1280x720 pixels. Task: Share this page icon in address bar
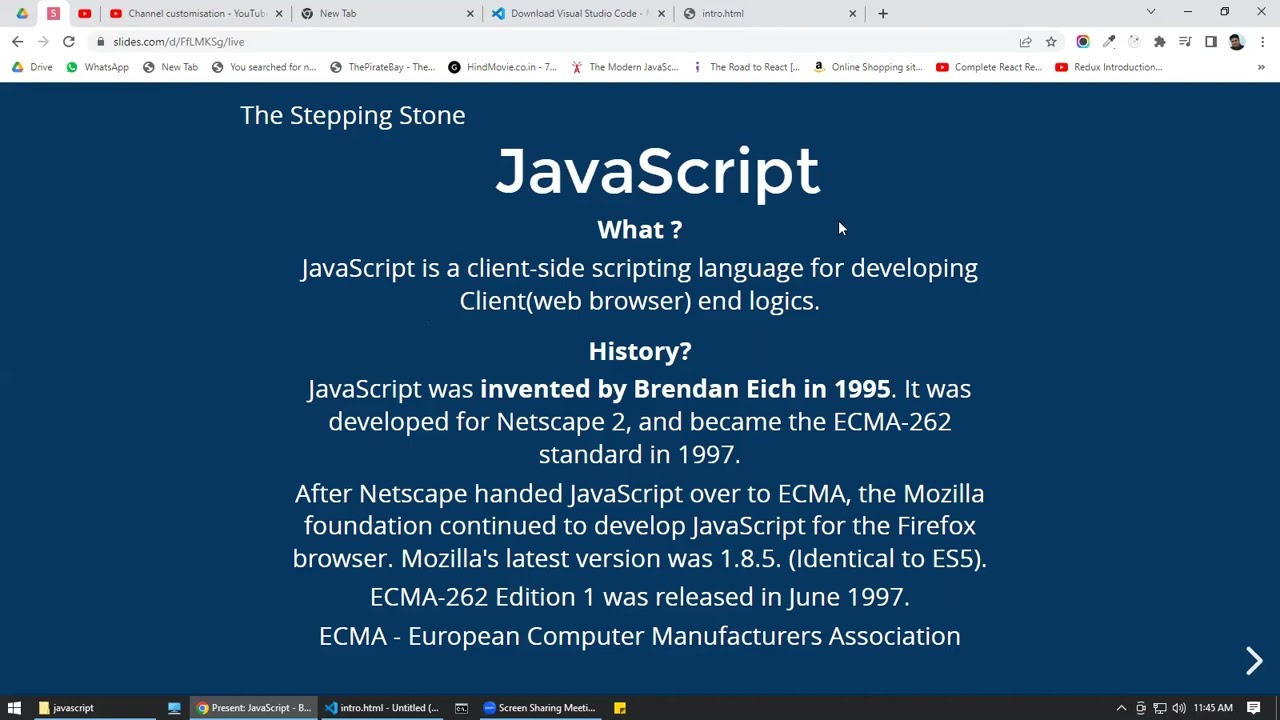1025,42
